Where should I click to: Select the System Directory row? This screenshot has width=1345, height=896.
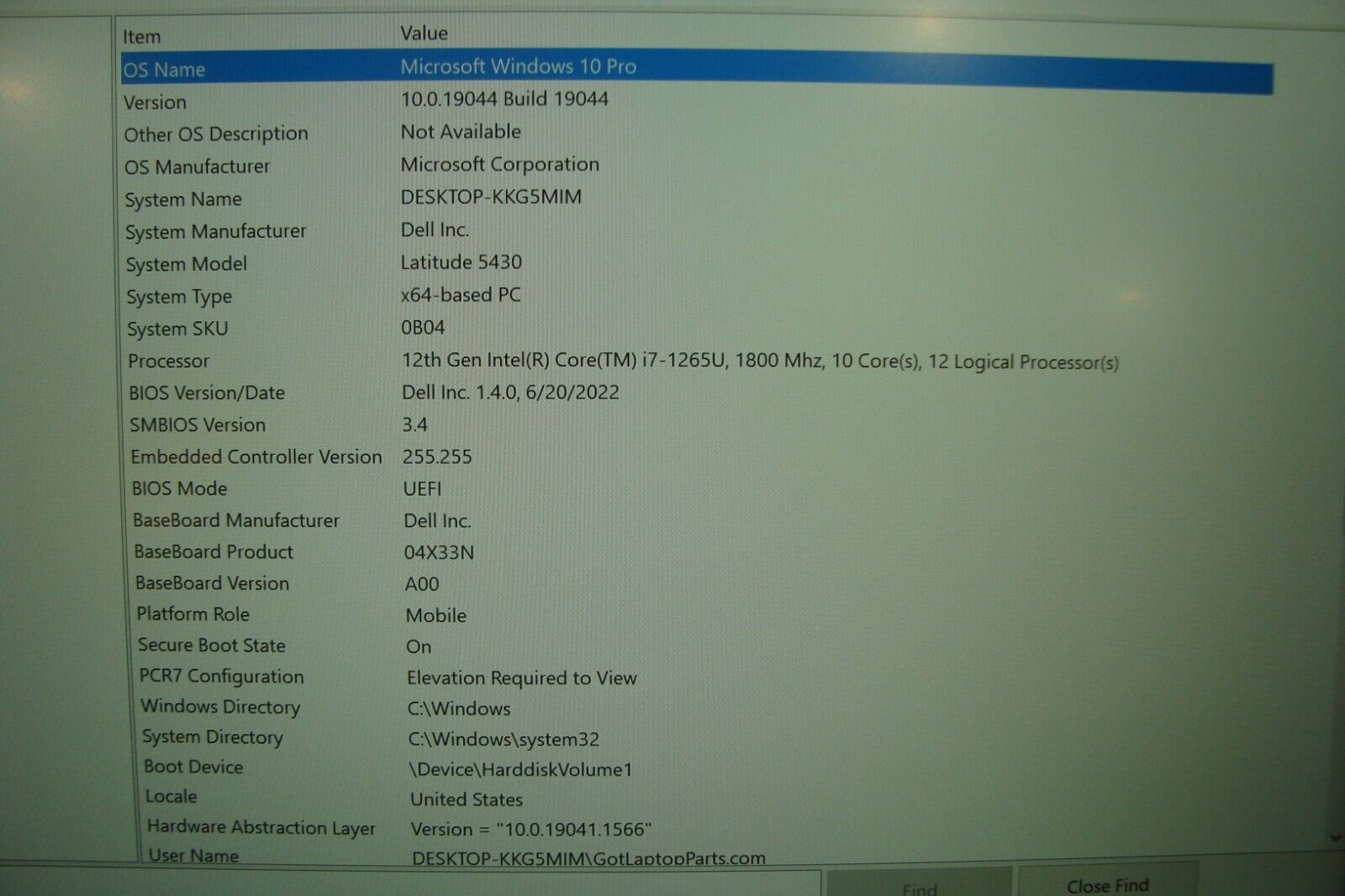point(696,738)
